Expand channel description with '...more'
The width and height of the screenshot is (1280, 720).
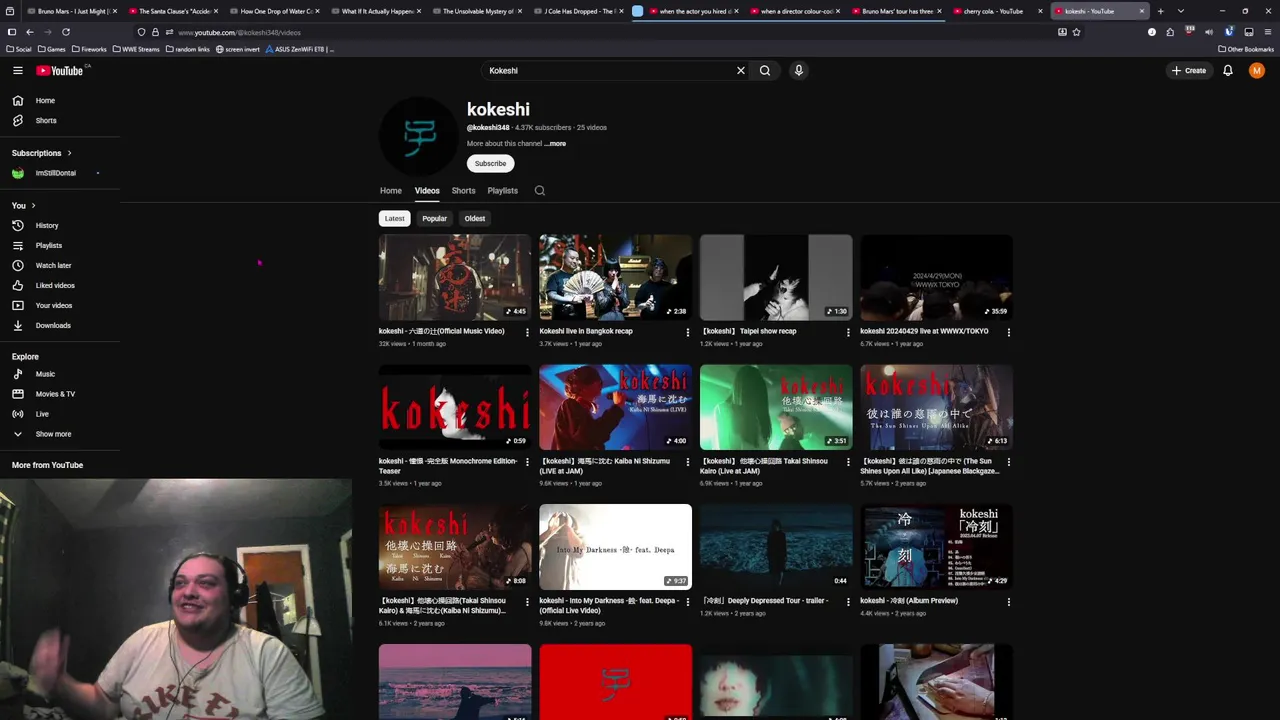coord(555,144)
